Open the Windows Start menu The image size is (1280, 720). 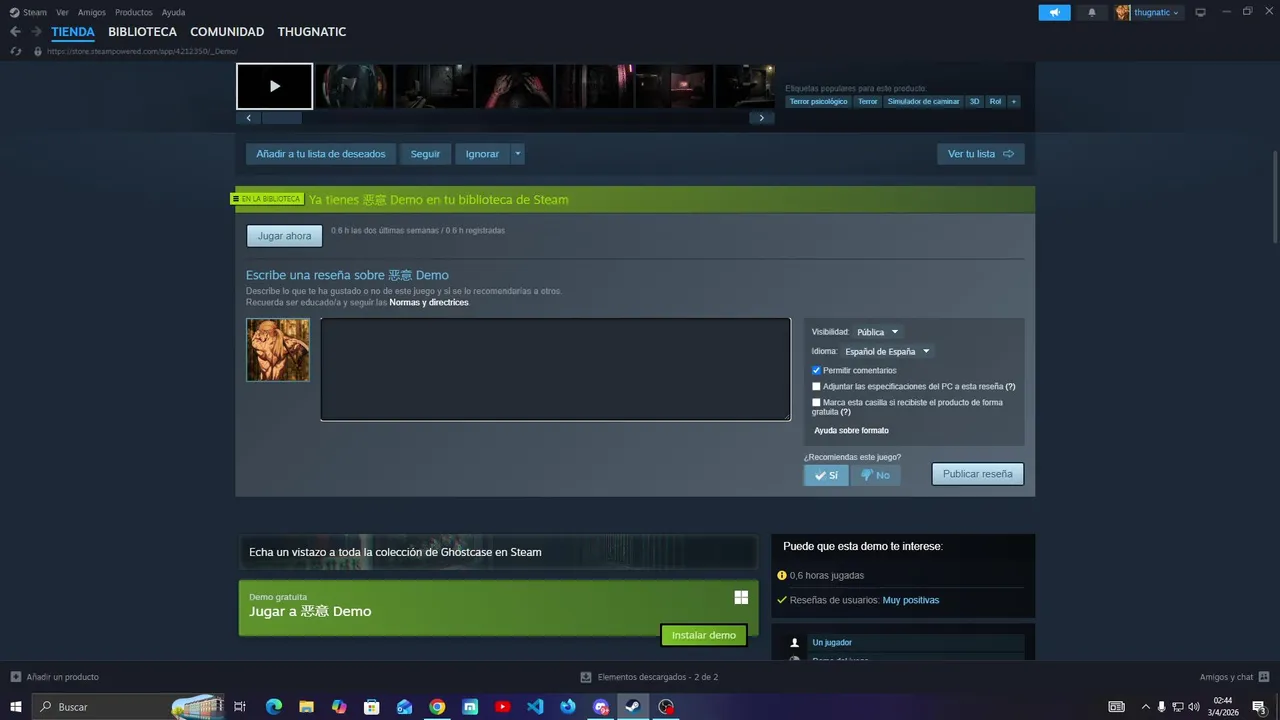15,707
